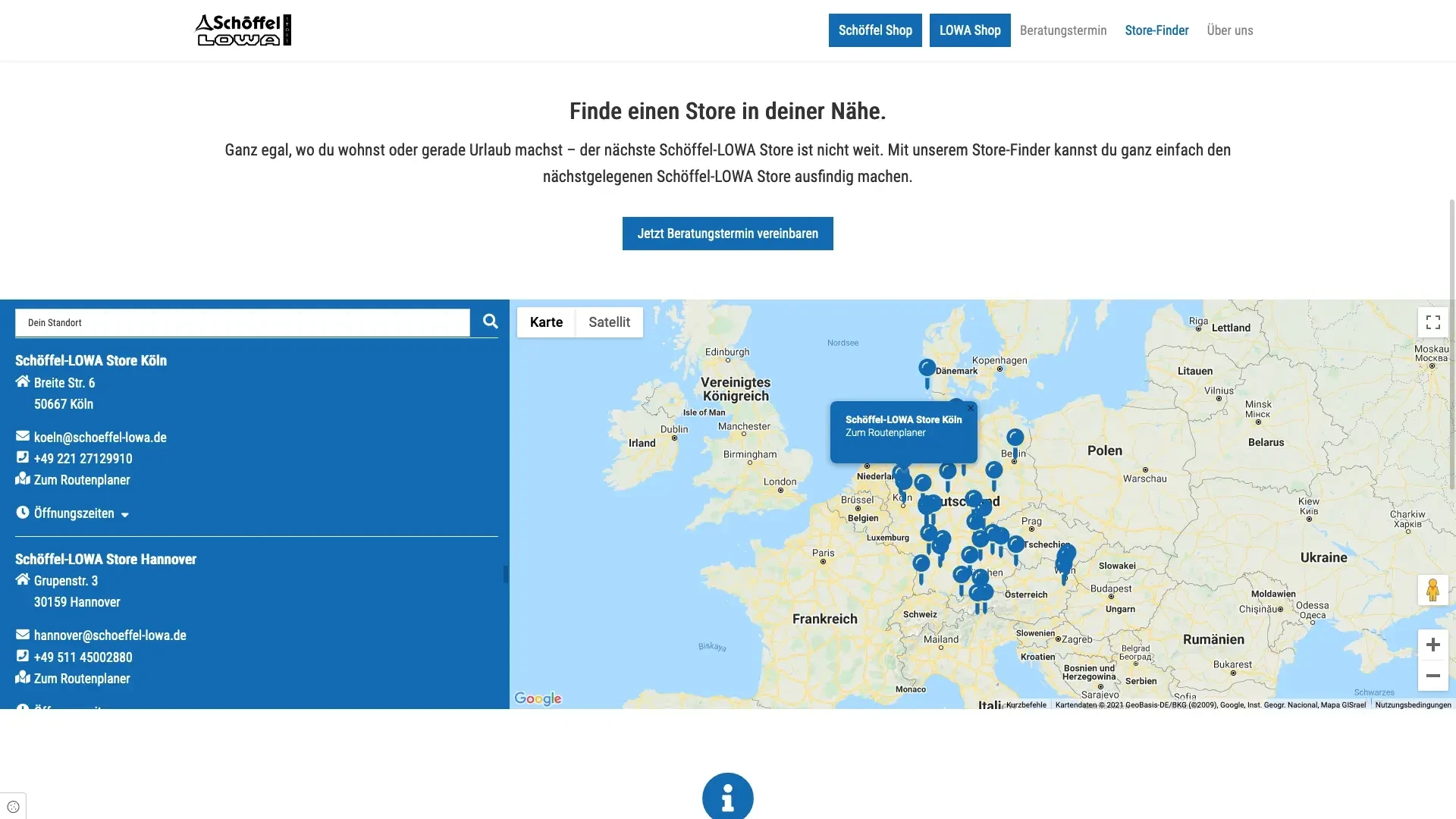The width and height of the screenshot is (1456, 819).
Task: Open the map Nutzungsbedingungen link
Action: (1413, 704)
